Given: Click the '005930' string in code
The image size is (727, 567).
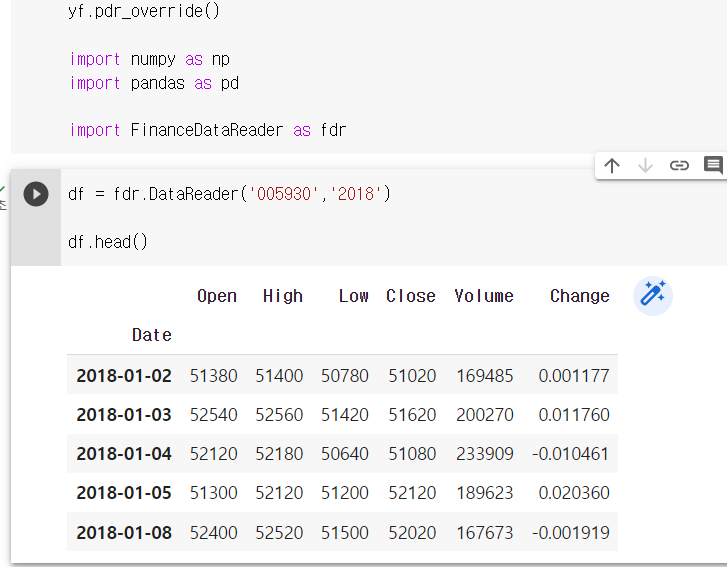Looking at the screenshot, I should (283, 194).
